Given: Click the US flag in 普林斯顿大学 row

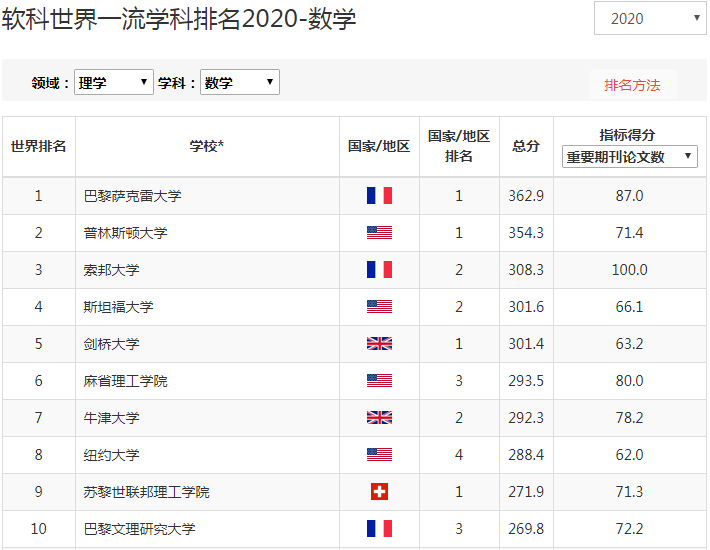Looking at the screenshot, I should [x=379, y=233].
